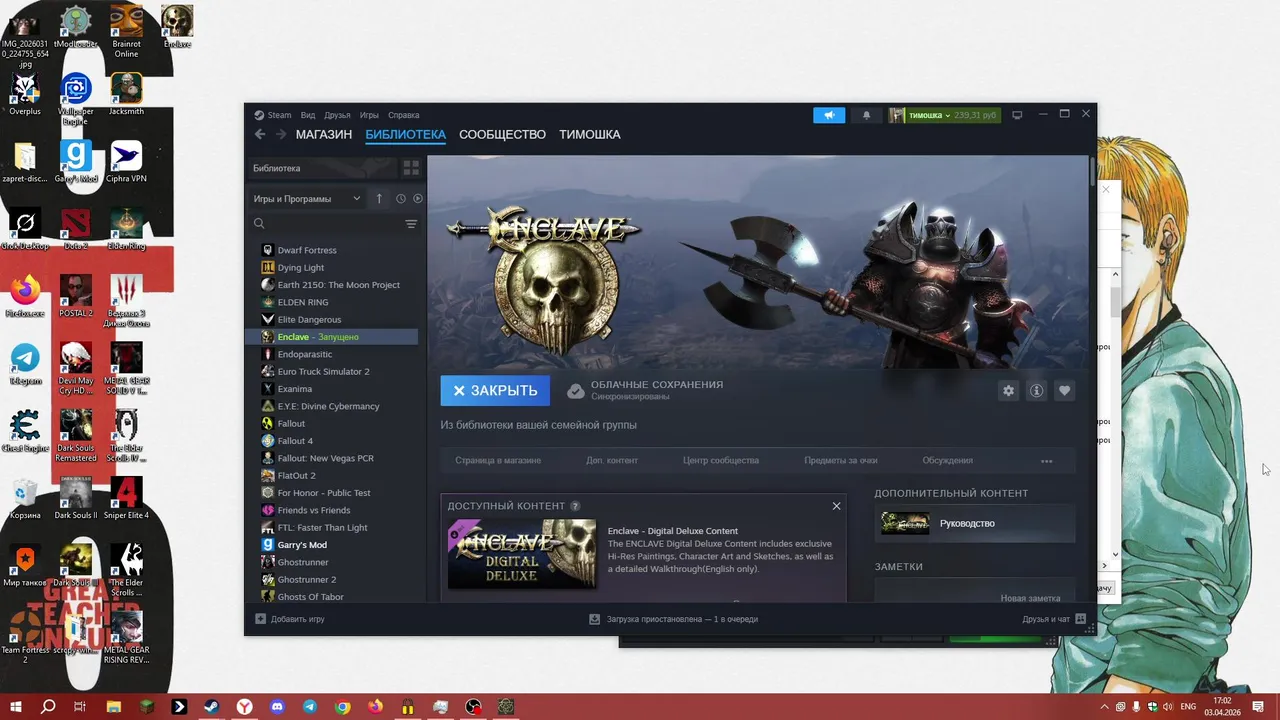Select Garry's Mod in the library list

pos(331,545)
